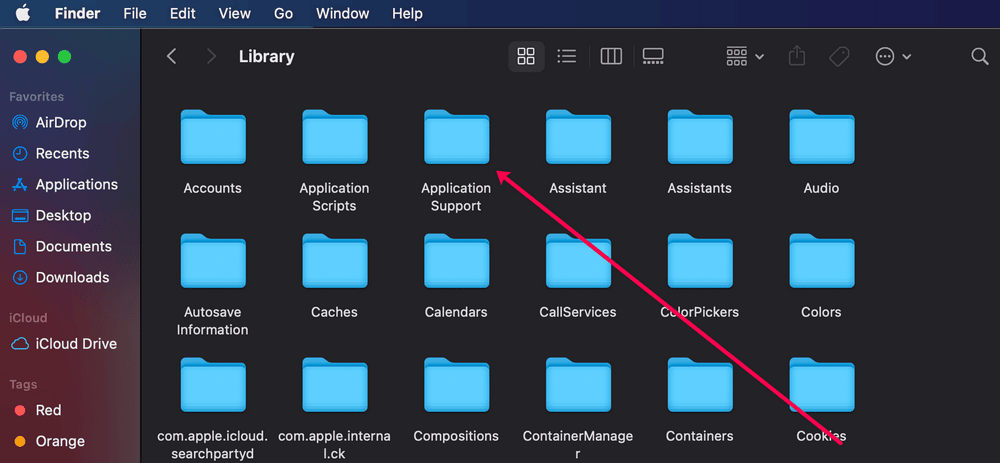Open the View menu

(x=234, y=14)
